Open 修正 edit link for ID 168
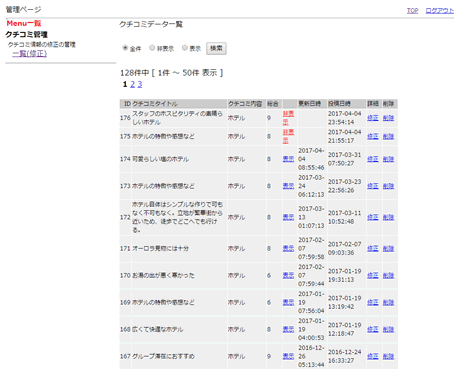 pos(373,330)
